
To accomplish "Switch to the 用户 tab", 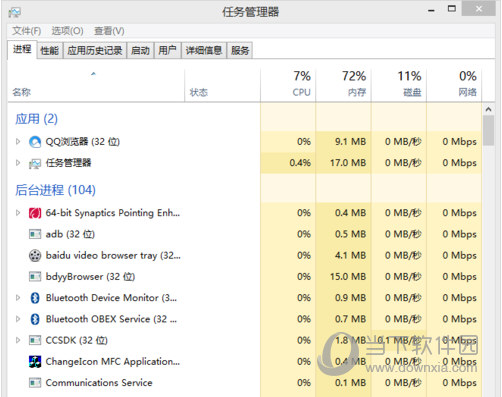I will pos(167,51).
